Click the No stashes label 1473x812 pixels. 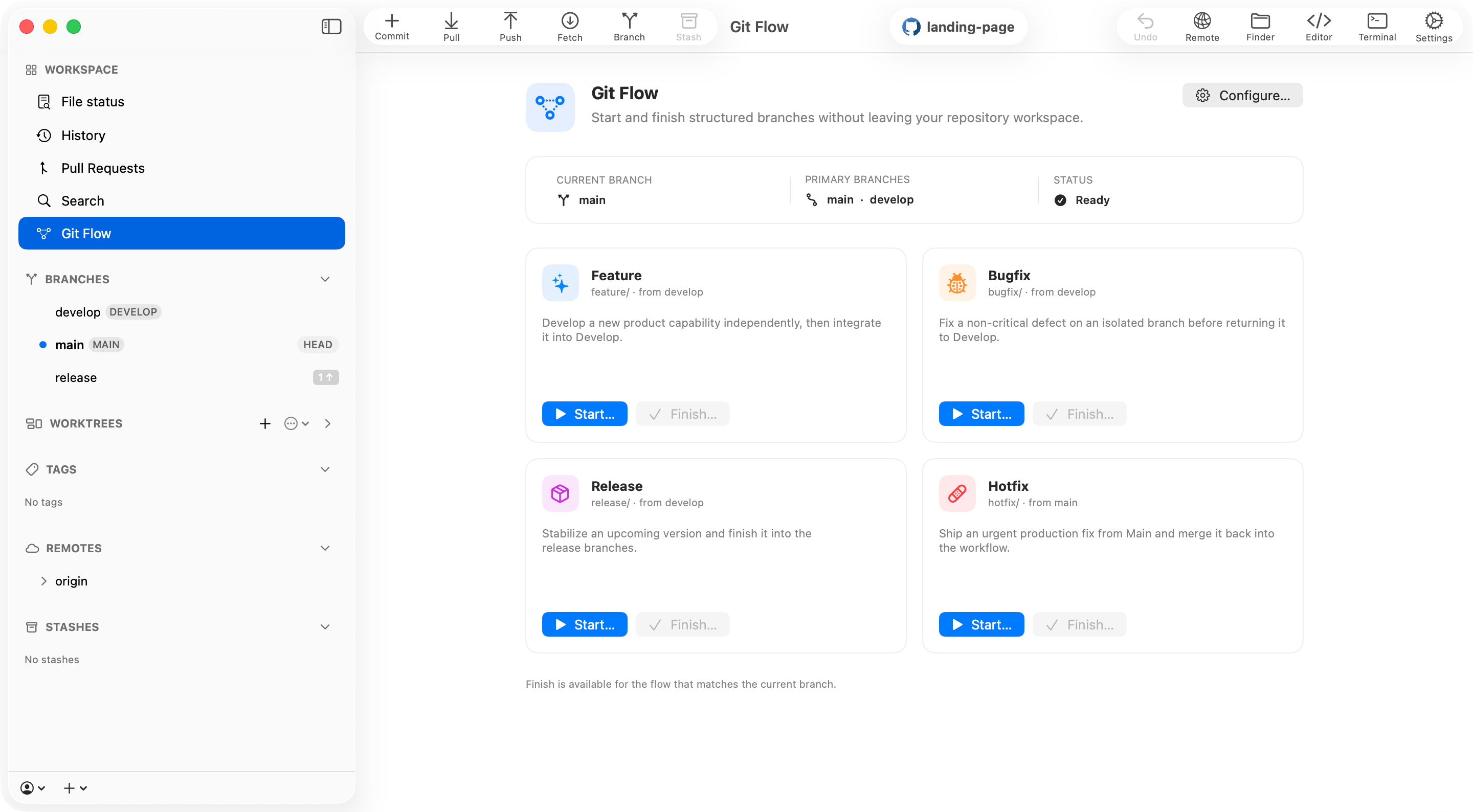52,659
